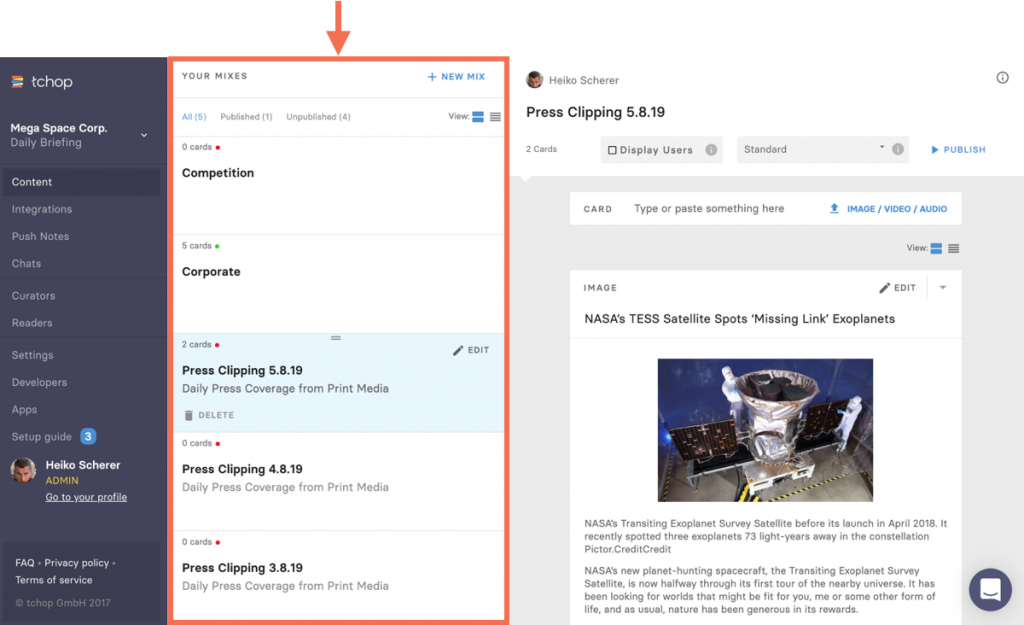Open the Privacy policy link
The width and height of the screenshot is (1024, 625).
point(76,563)
